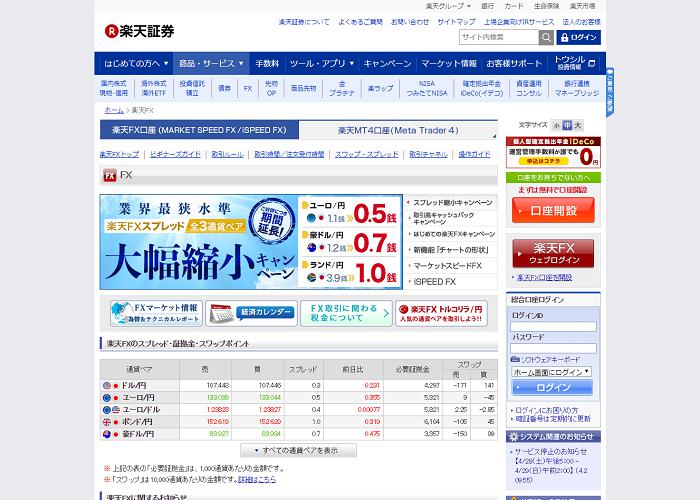700x500 pixels.
Task: Select the 楽天MT4口座 tab
Action: point(398,130)
